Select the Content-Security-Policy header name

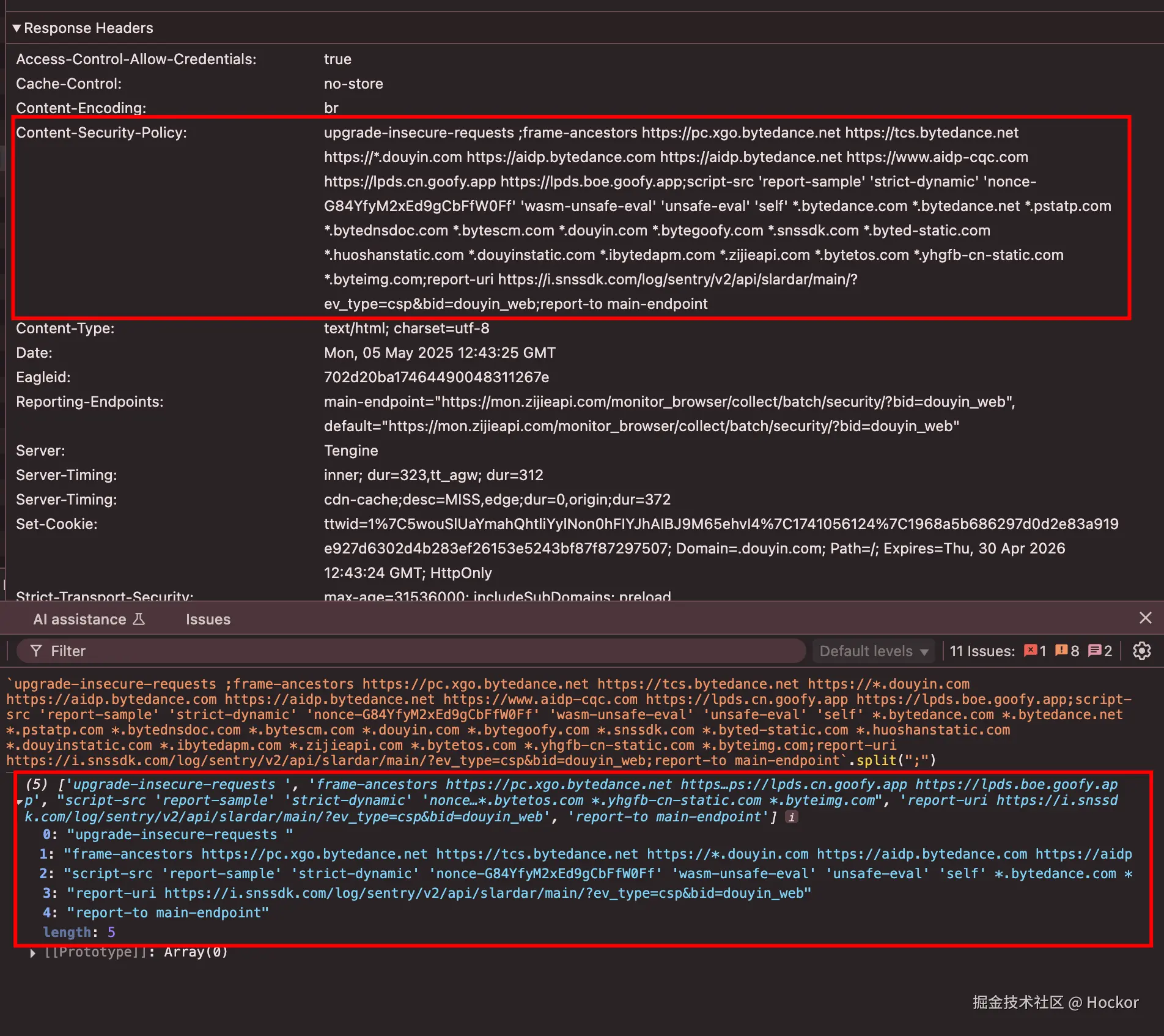[101, 133]
